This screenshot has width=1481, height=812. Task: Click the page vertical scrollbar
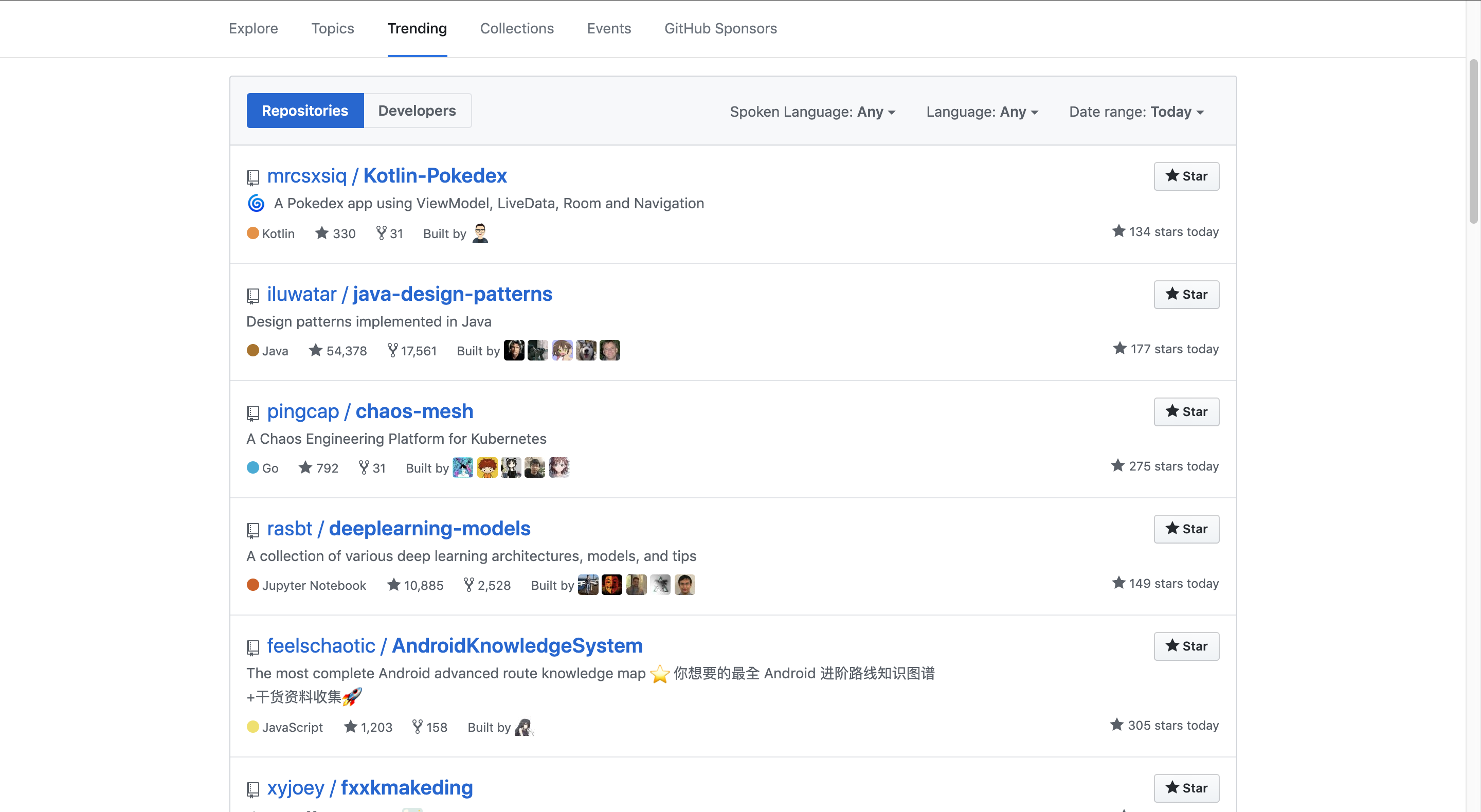(x=1473, y=141)
